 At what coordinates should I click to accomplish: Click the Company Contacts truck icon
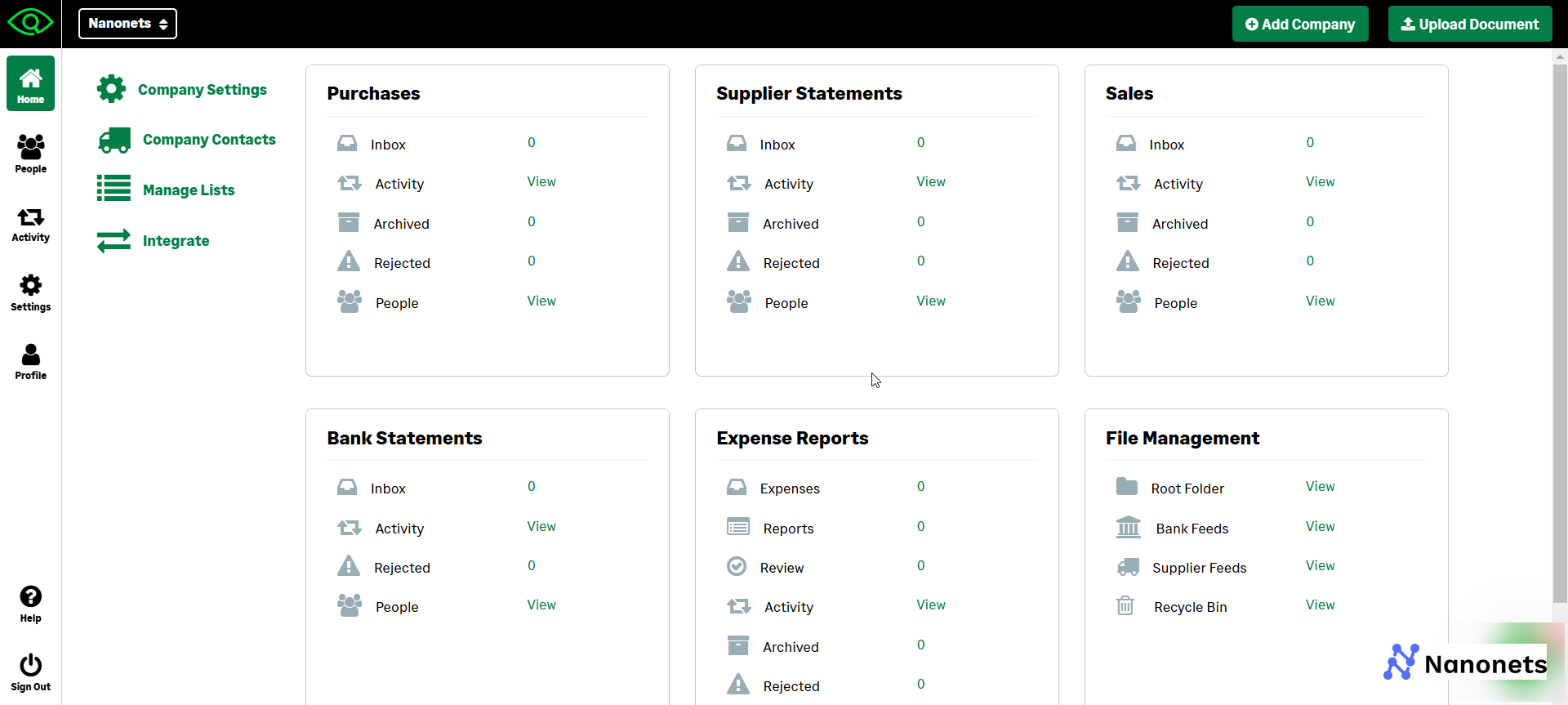114,140
